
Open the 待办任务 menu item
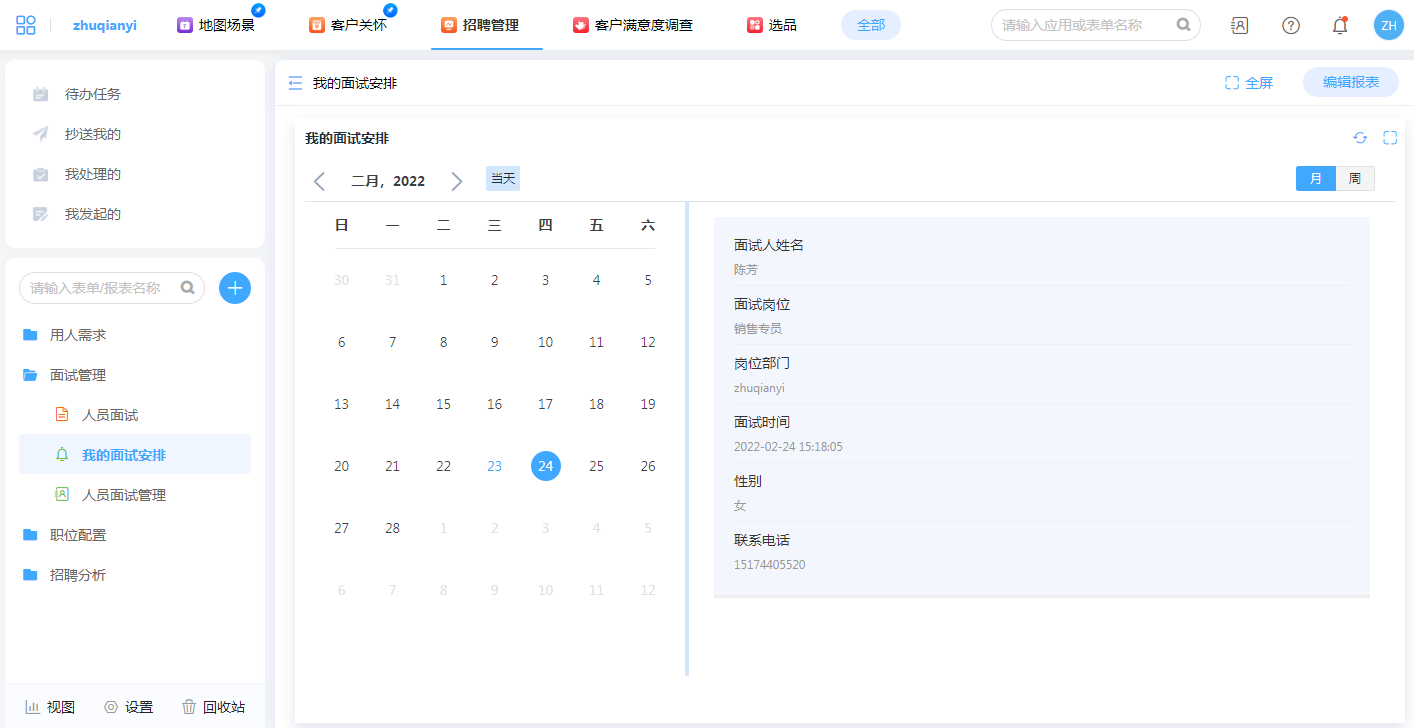(x=92, y=94)
